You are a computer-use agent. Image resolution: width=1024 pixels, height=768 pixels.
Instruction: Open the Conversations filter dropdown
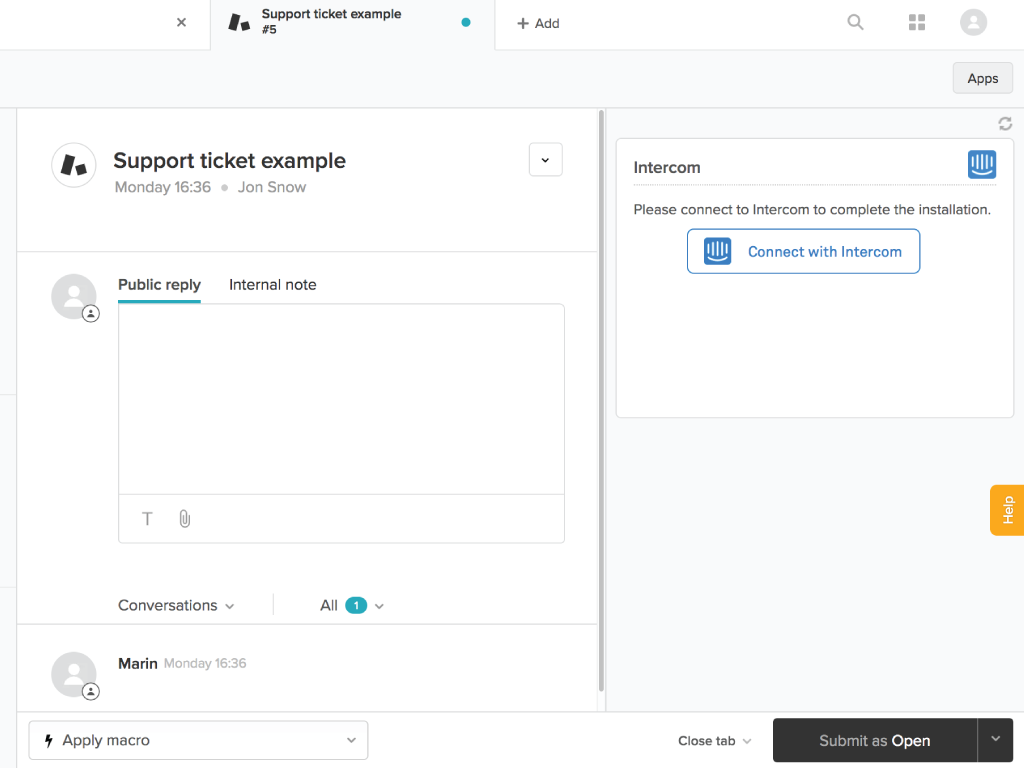click(176, 605)
